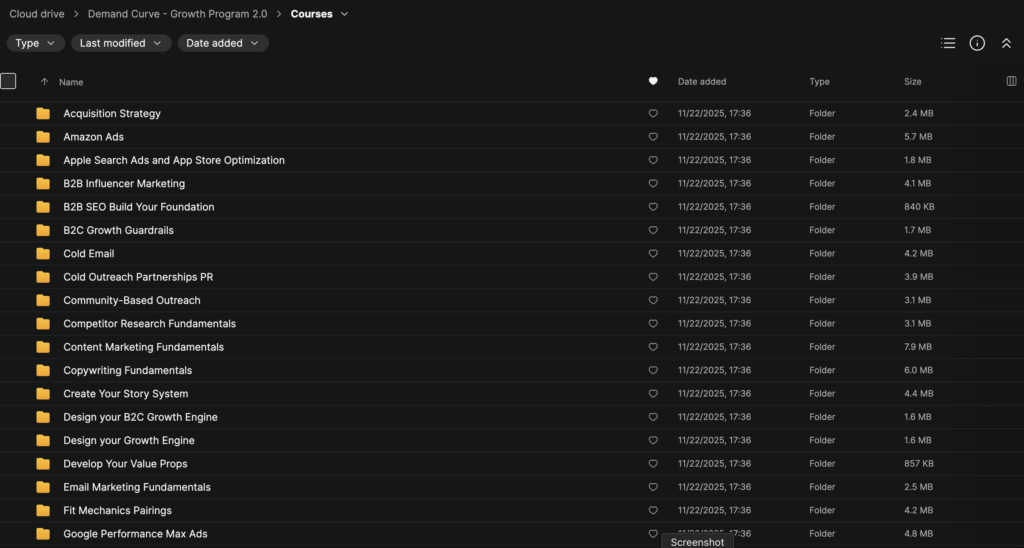Favorite the B2B Influencer Marketing folder
Screen dimensions: 1024x548
coord(653,184)
